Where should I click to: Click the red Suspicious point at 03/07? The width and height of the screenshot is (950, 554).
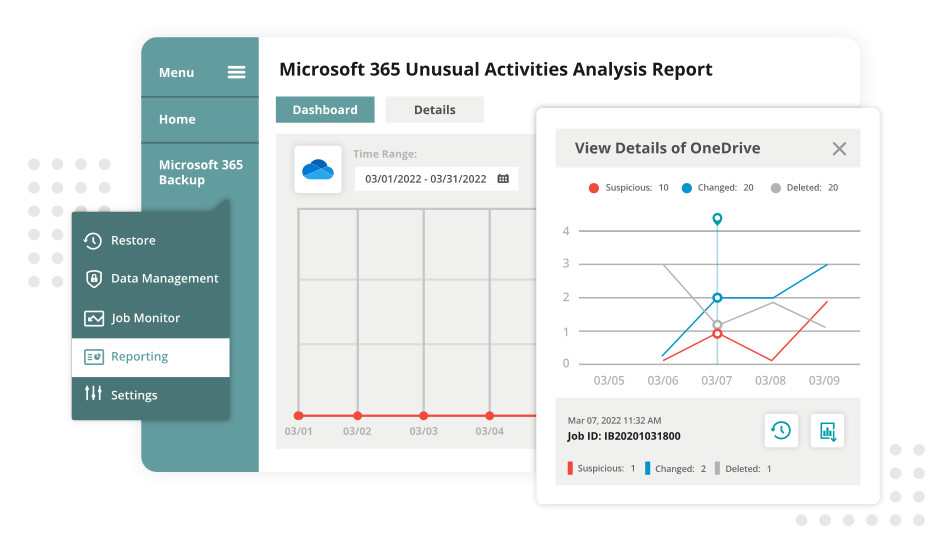tap(717, 334)
